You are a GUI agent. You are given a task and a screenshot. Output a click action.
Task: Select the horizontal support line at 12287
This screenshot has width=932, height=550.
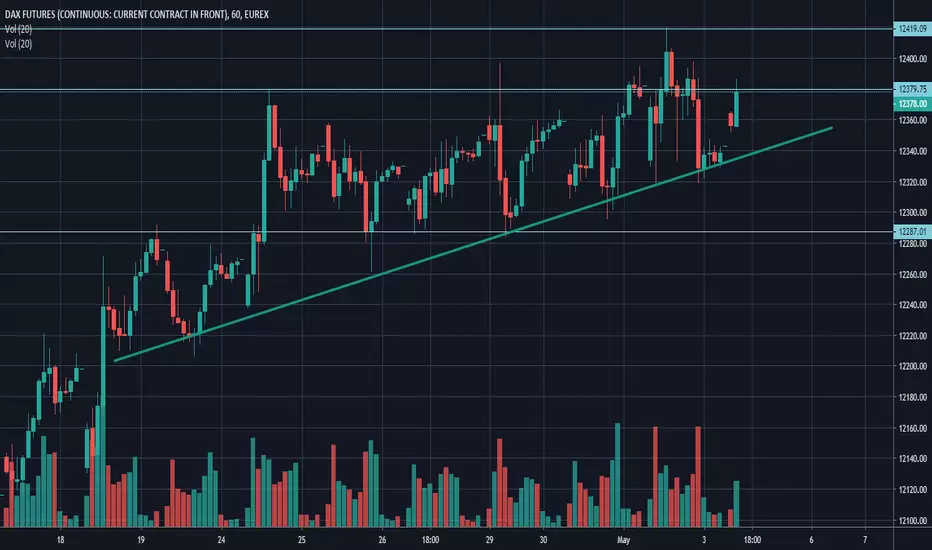click(x=446, y=232)
